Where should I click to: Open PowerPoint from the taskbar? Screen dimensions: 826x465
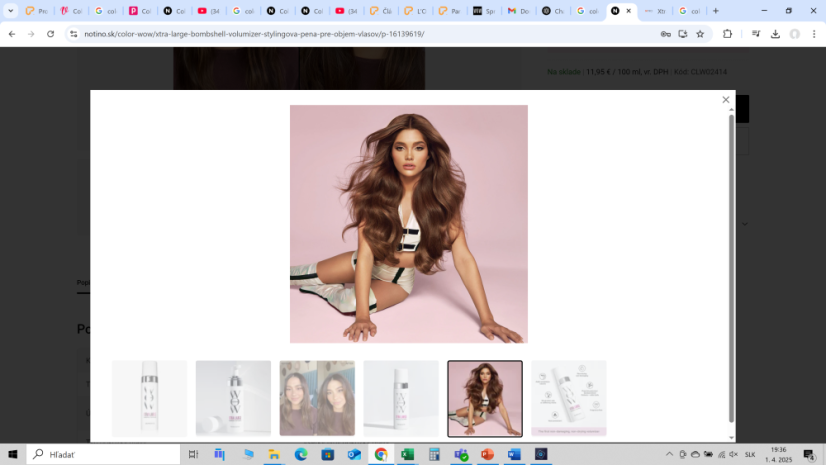click(x=487, y=454)
